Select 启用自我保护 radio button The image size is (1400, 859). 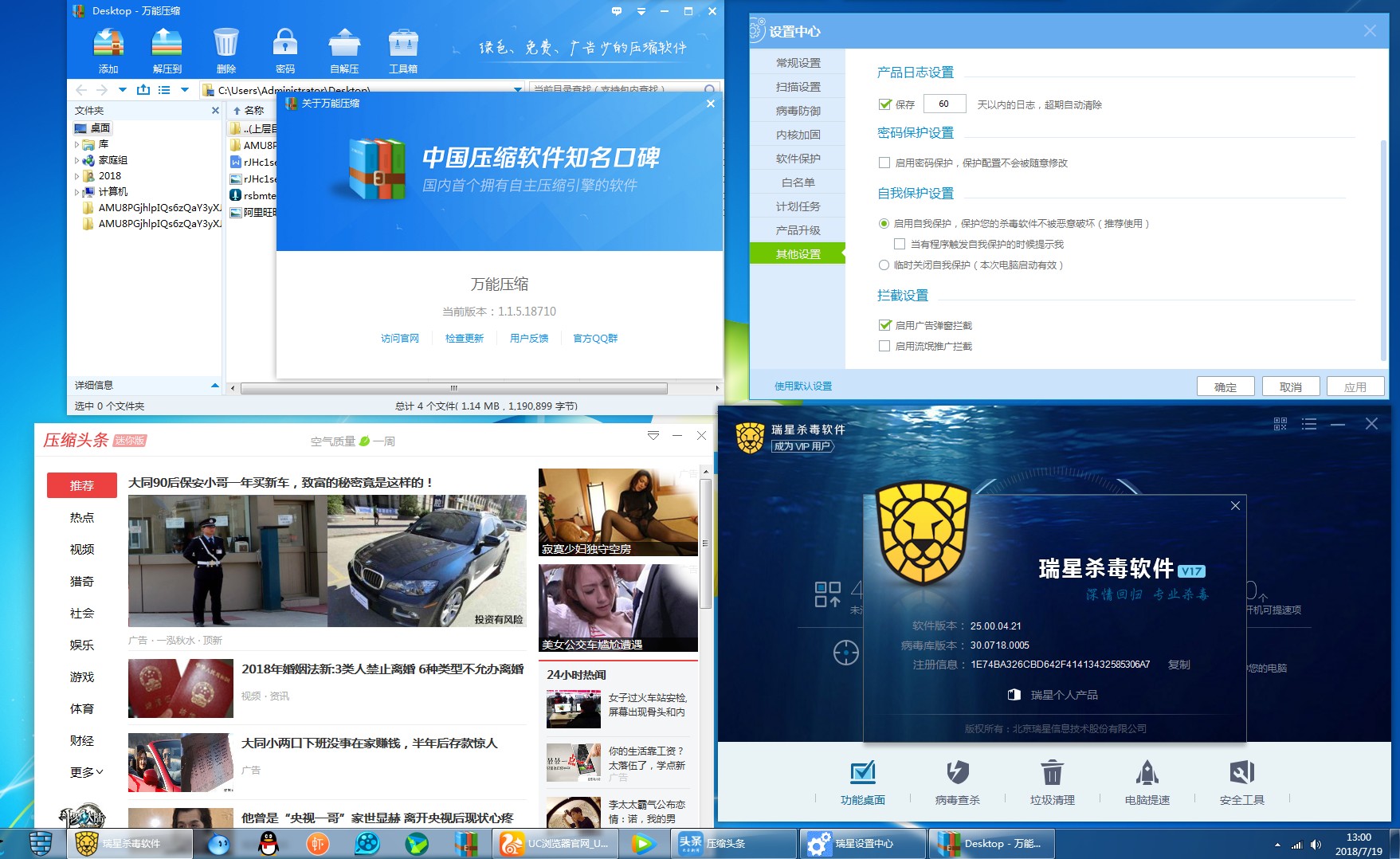coord(884,224)
